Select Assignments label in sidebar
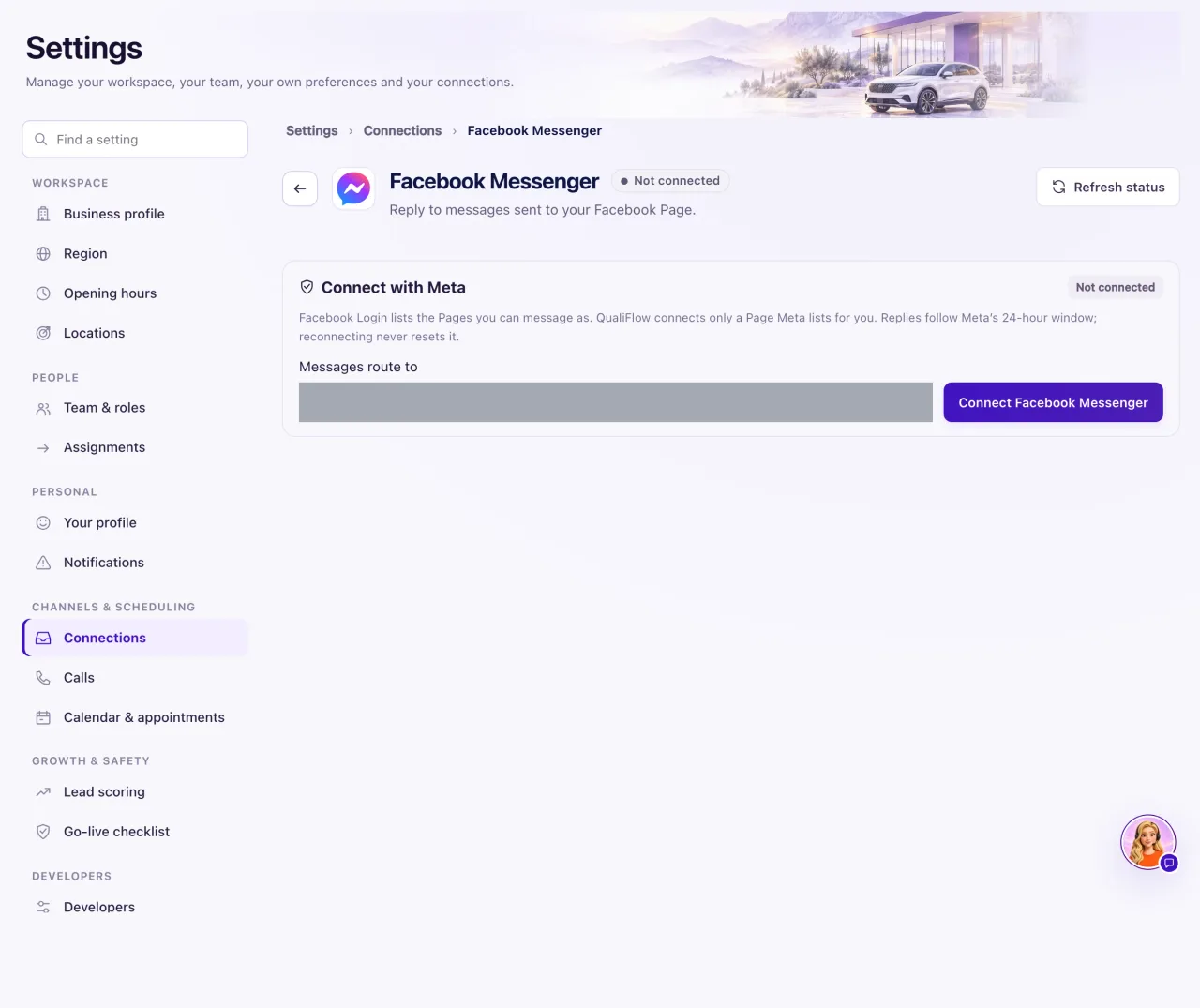The height and width of the screenshot is (1008, 1200). [x=104, y=448]
